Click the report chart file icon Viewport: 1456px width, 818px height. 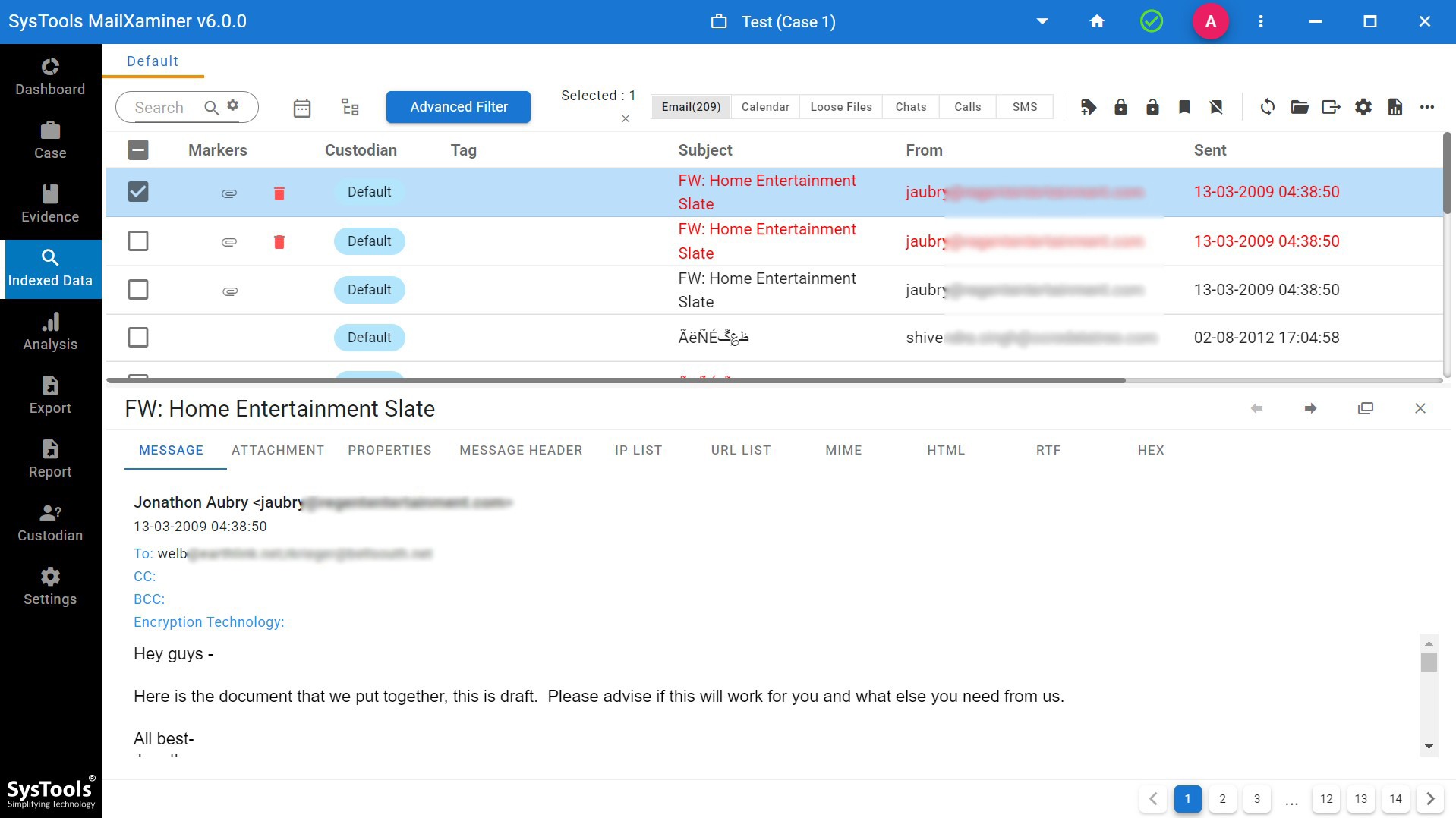pyautogui.click(x=1395, y=107)
